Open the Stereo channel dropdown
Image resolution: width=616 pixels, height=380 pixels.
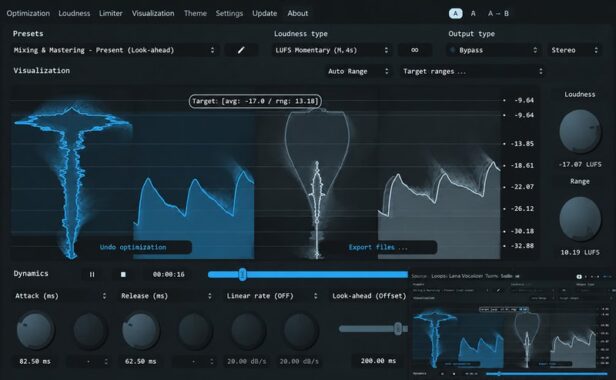click(574, 50)
